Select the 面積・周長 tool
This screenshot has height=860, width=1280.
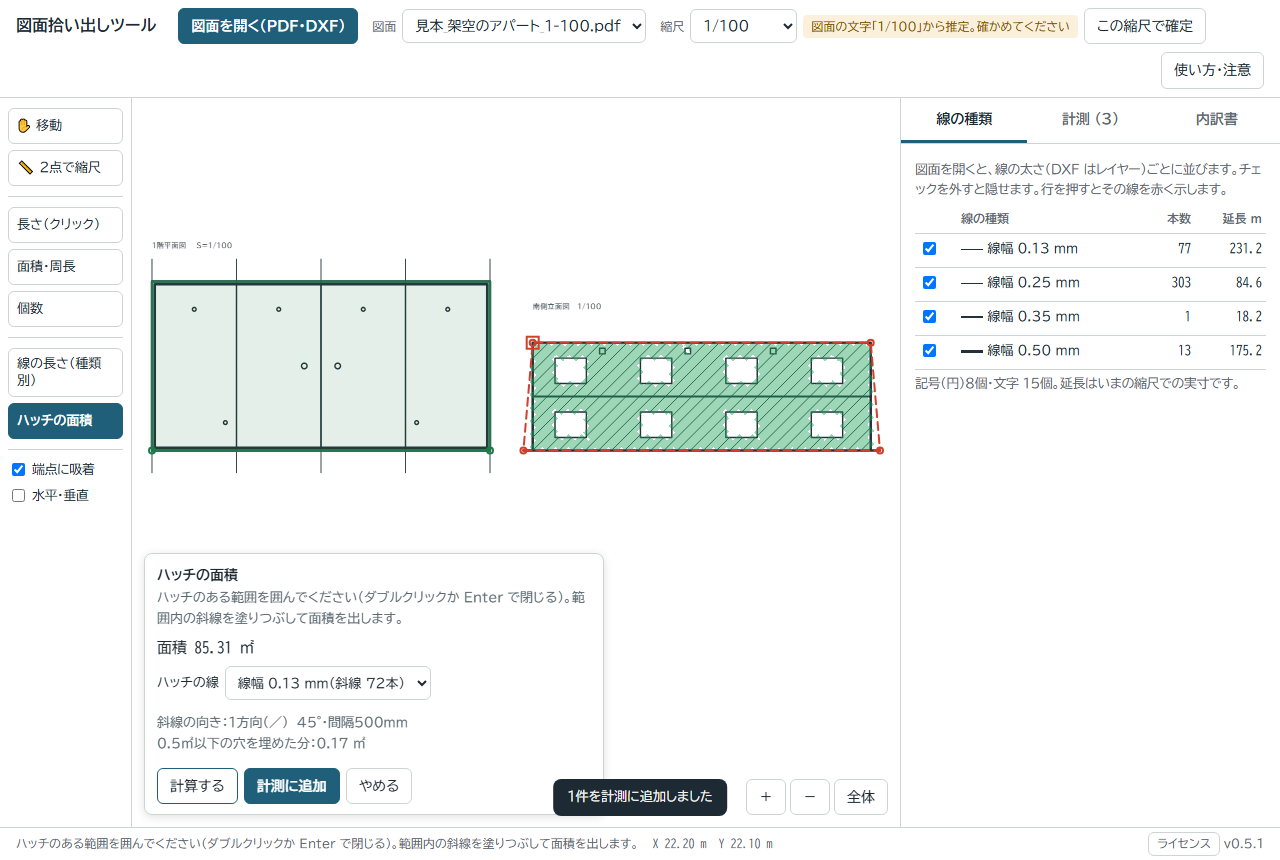click(65, 267)
